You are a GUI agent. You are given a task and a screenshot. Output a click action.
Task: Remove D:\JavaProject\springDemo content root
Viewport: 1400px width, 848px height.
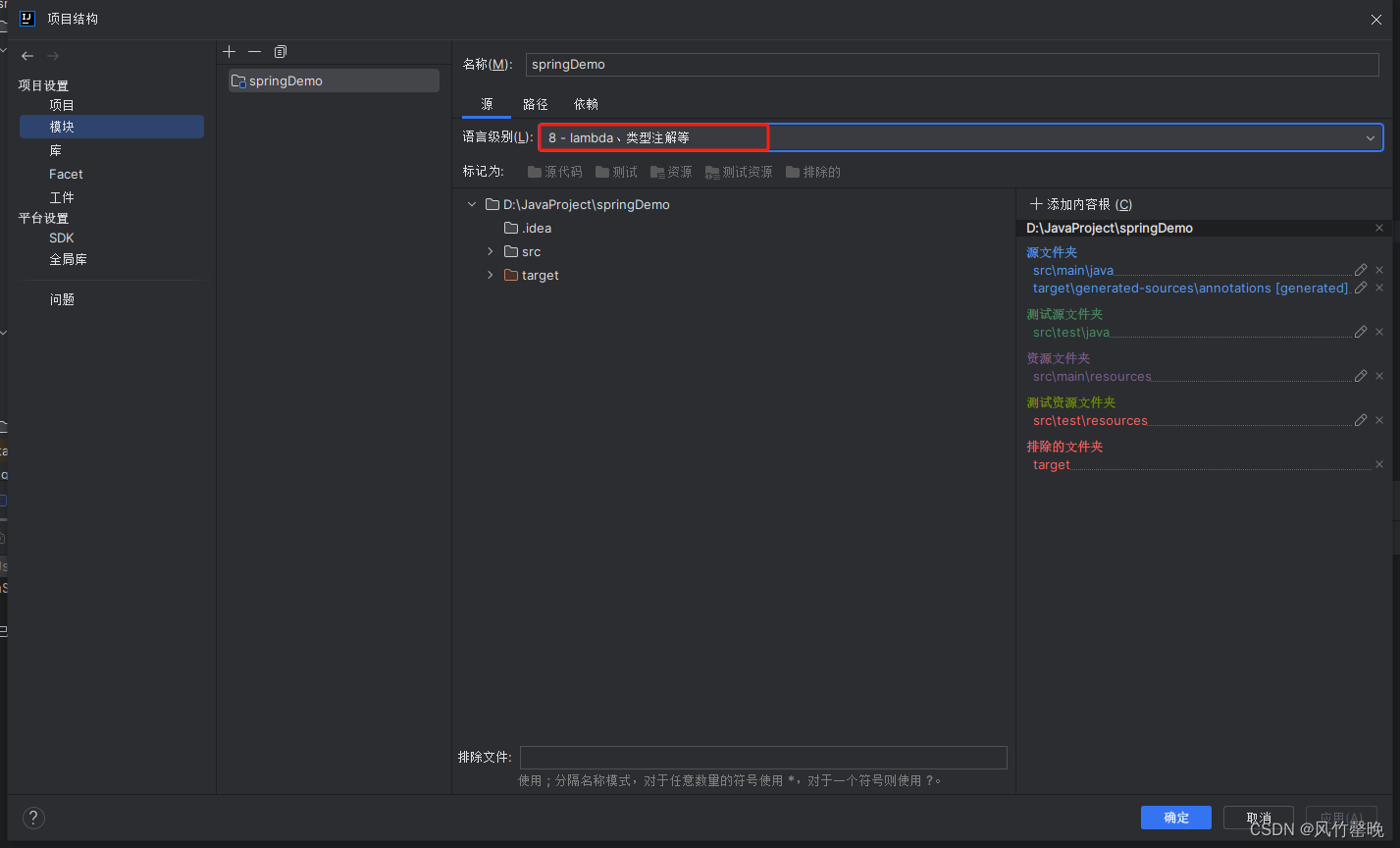coord(1379,228)
